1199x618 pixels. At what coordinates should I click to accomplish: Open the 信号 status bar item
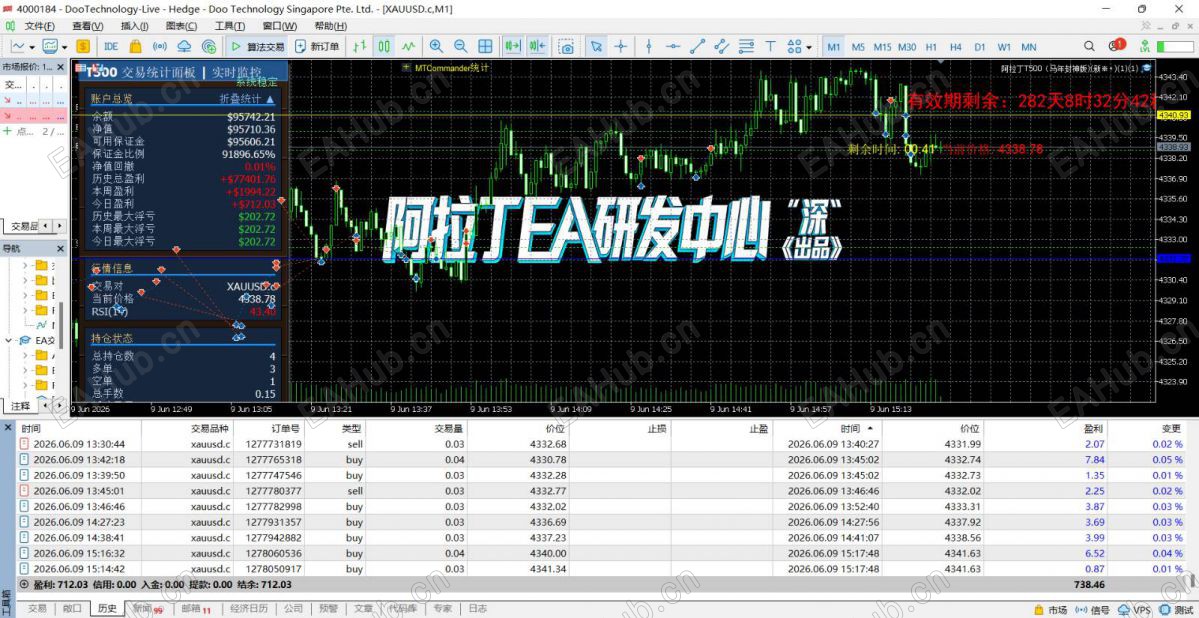click(1093, 610)
